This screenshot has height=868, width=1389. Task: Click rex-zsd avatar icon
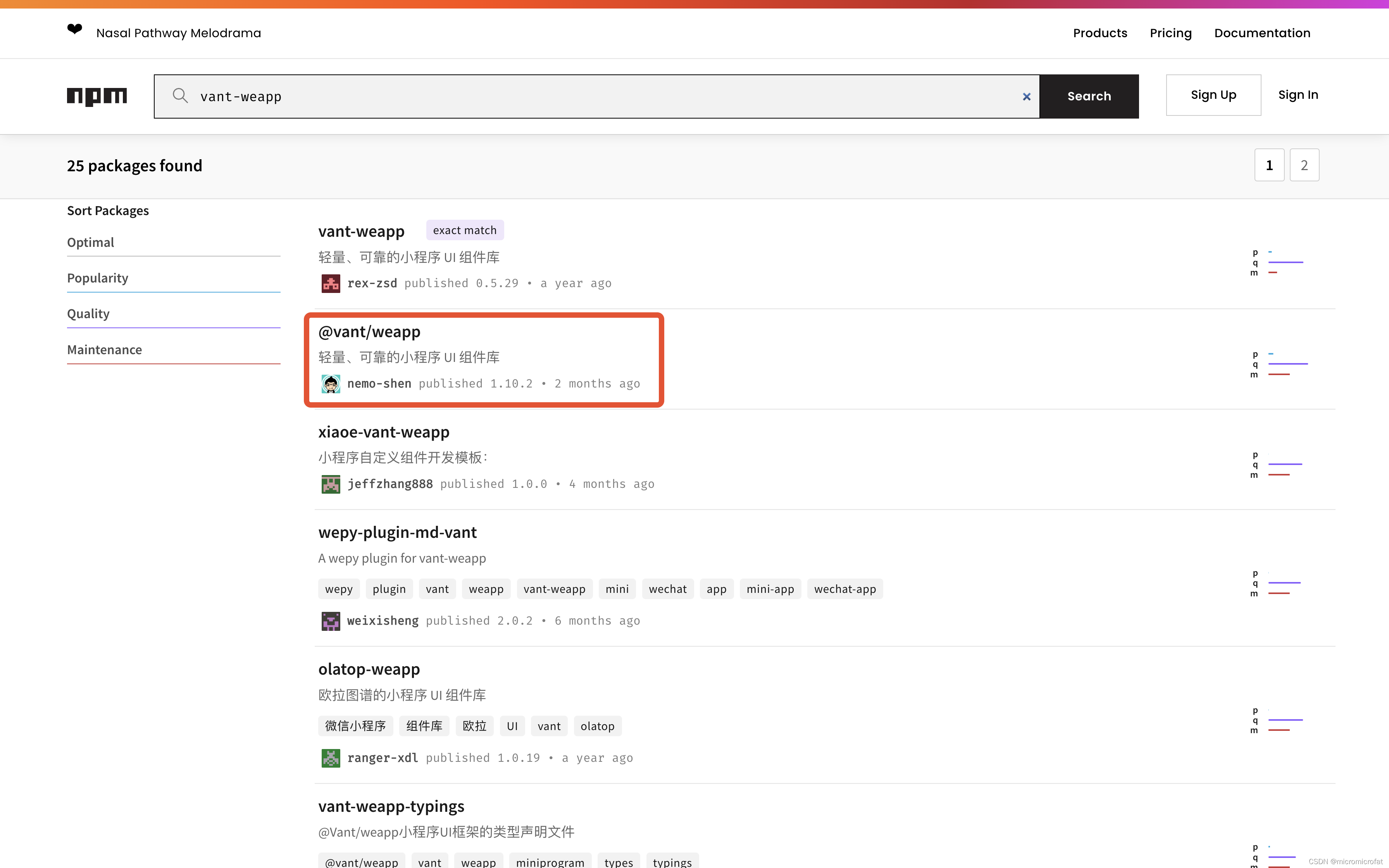point(331,284)
